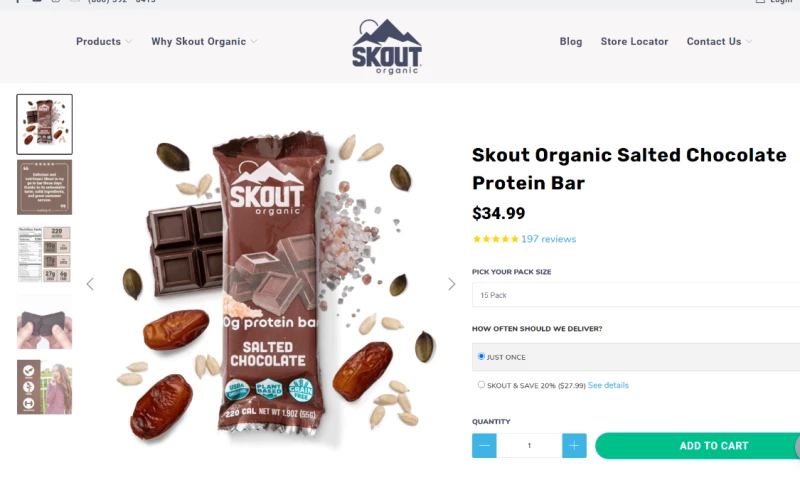Screen dimensions: 800x480
Task: View the customer quote thumbnail
Action: click(44, 187)
